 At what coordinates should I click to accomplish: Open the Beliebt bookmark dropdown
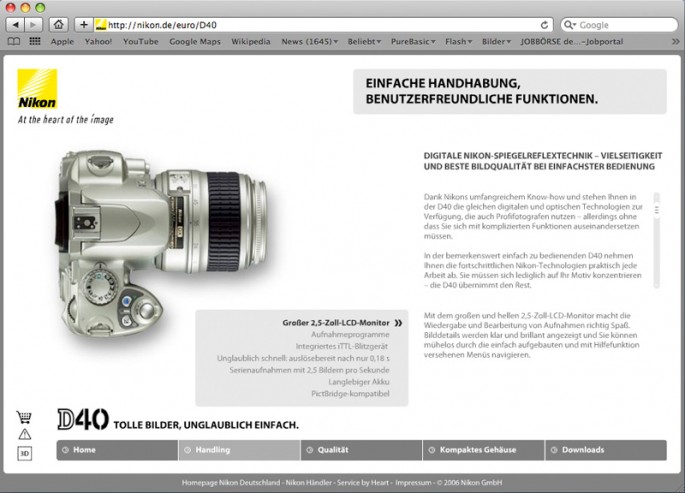pos(364,41)
